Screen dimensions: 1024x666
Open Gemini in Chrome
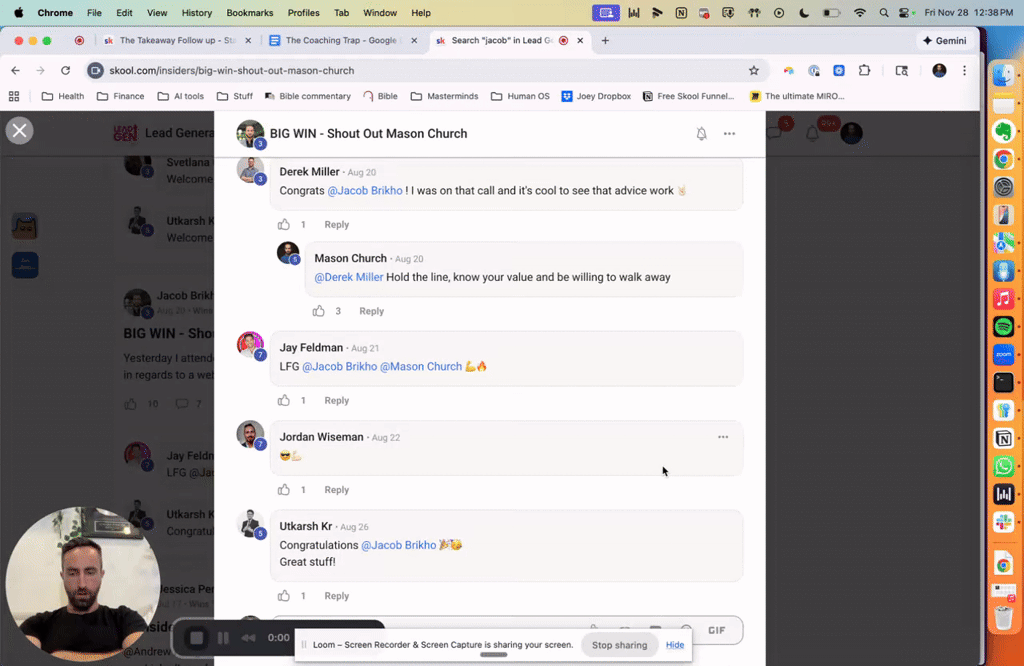coord(944,40)
